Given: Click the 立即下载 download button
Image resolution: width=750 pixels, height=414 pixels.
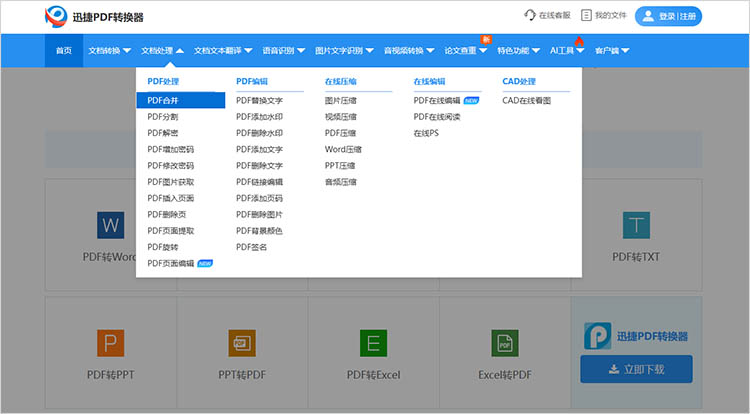Looking at the screenshot, I should (x=636, y=369).
